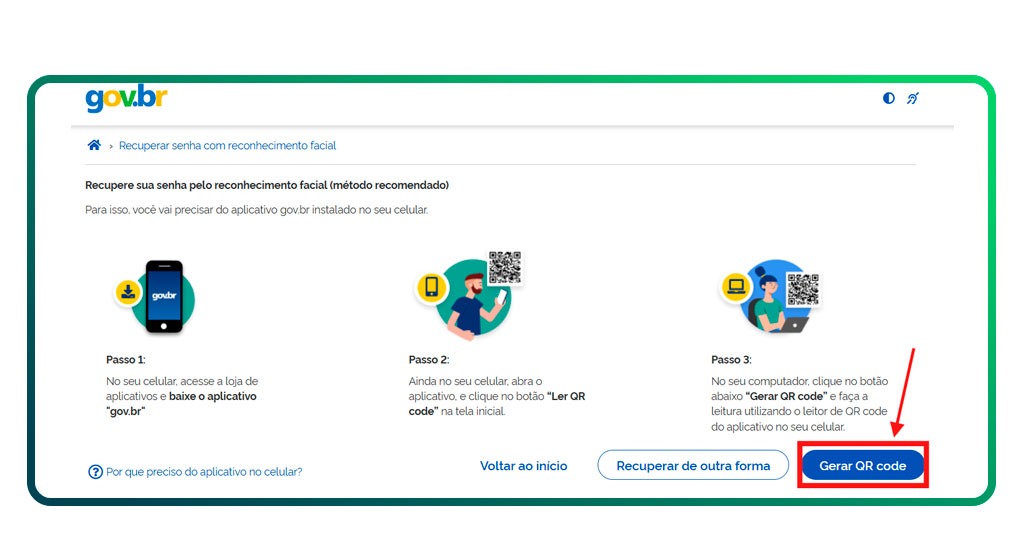The width and height of the screenshot is (1024, 536).
Task: Click the yellow smartphone badge in Passo 2
Action: pos(431,288)
